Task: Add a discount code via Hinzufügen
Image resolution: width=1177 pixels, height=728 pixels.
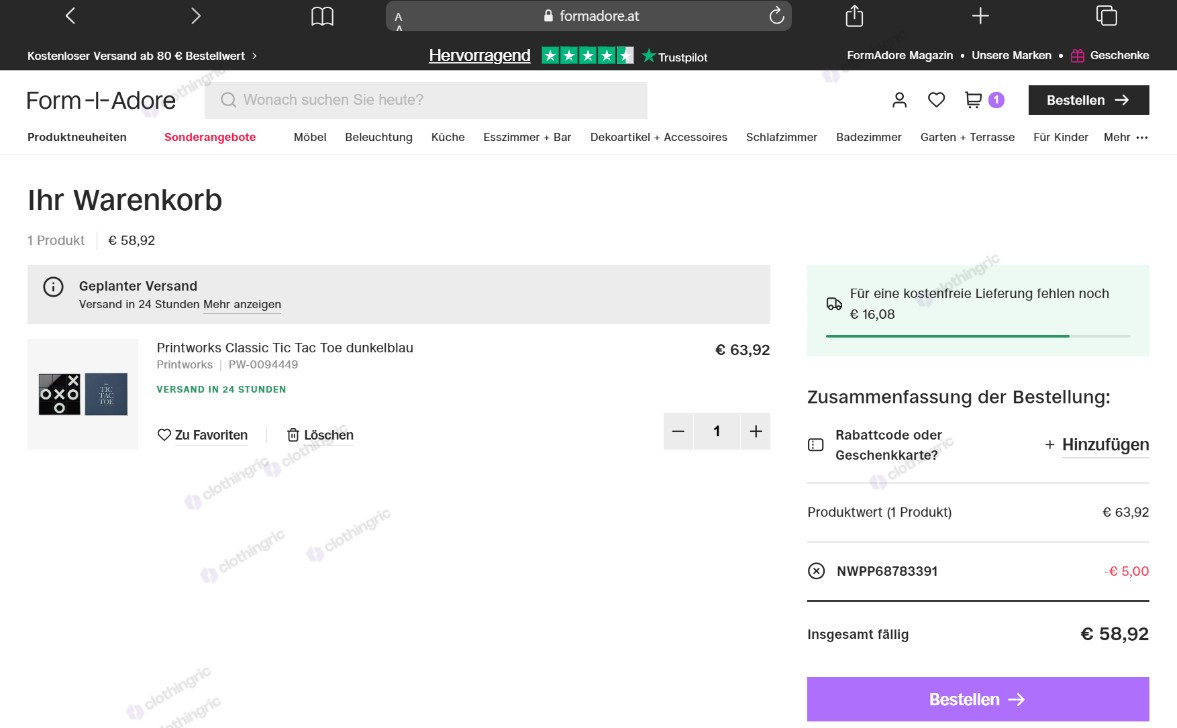Action: coord(1097,445)
